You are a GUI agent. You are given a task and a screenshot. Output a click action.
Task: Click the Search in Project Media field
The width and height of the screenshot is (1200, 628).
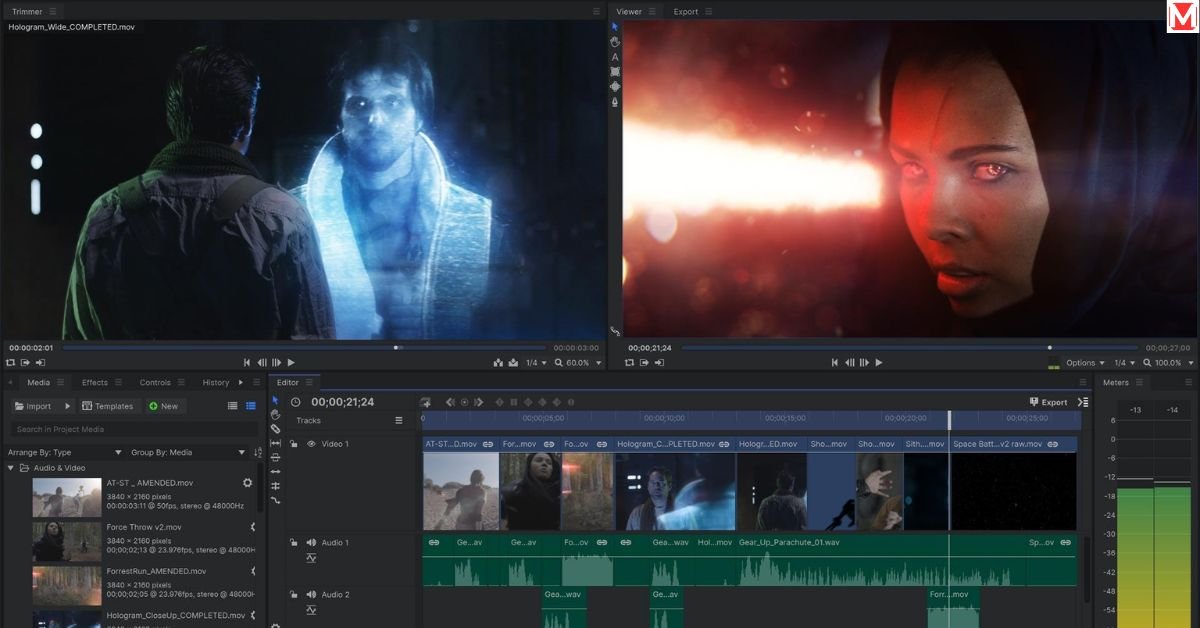point(132,430)
